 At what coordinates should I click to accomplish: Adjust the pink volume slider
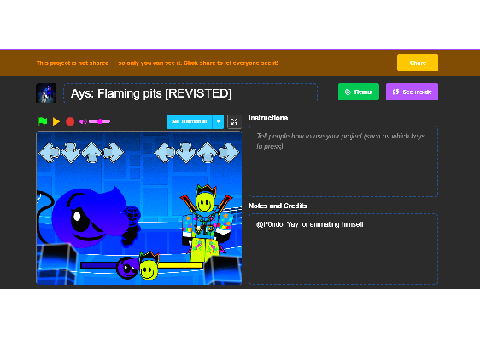[99, 122]
